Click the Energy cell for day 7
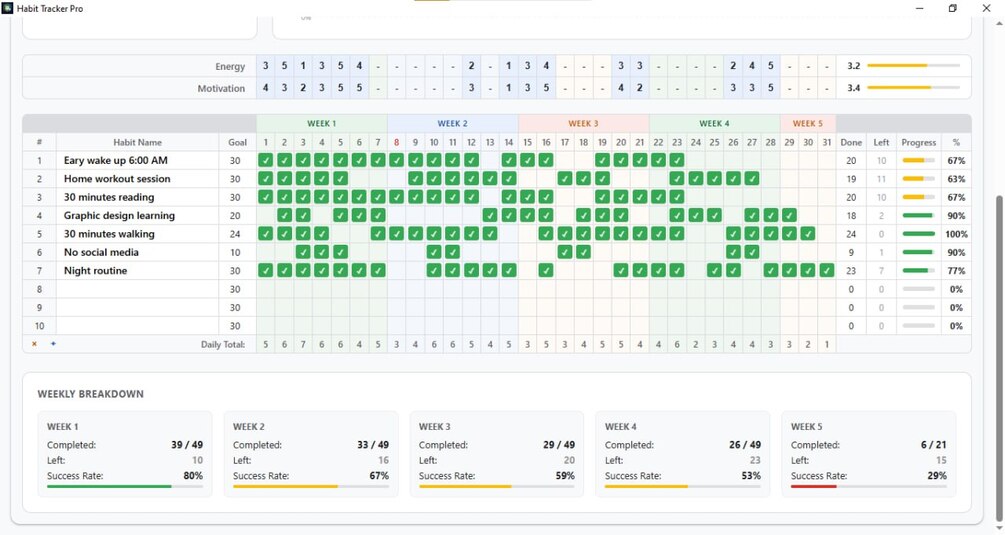 tap(378, 66)
